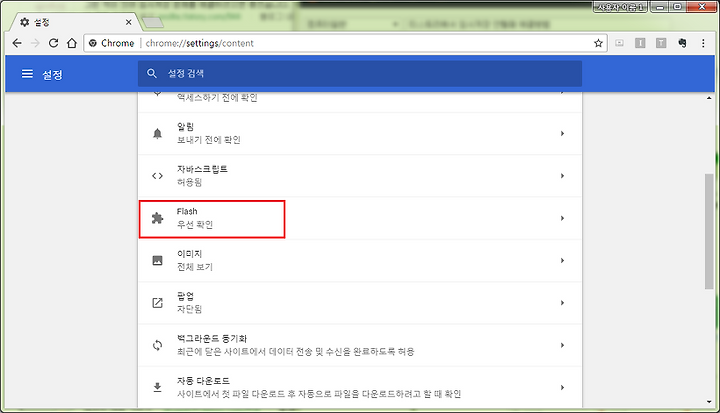Click the user profile name button in title bar
Viewport: 720px width, 413px height.
(620, 7)
